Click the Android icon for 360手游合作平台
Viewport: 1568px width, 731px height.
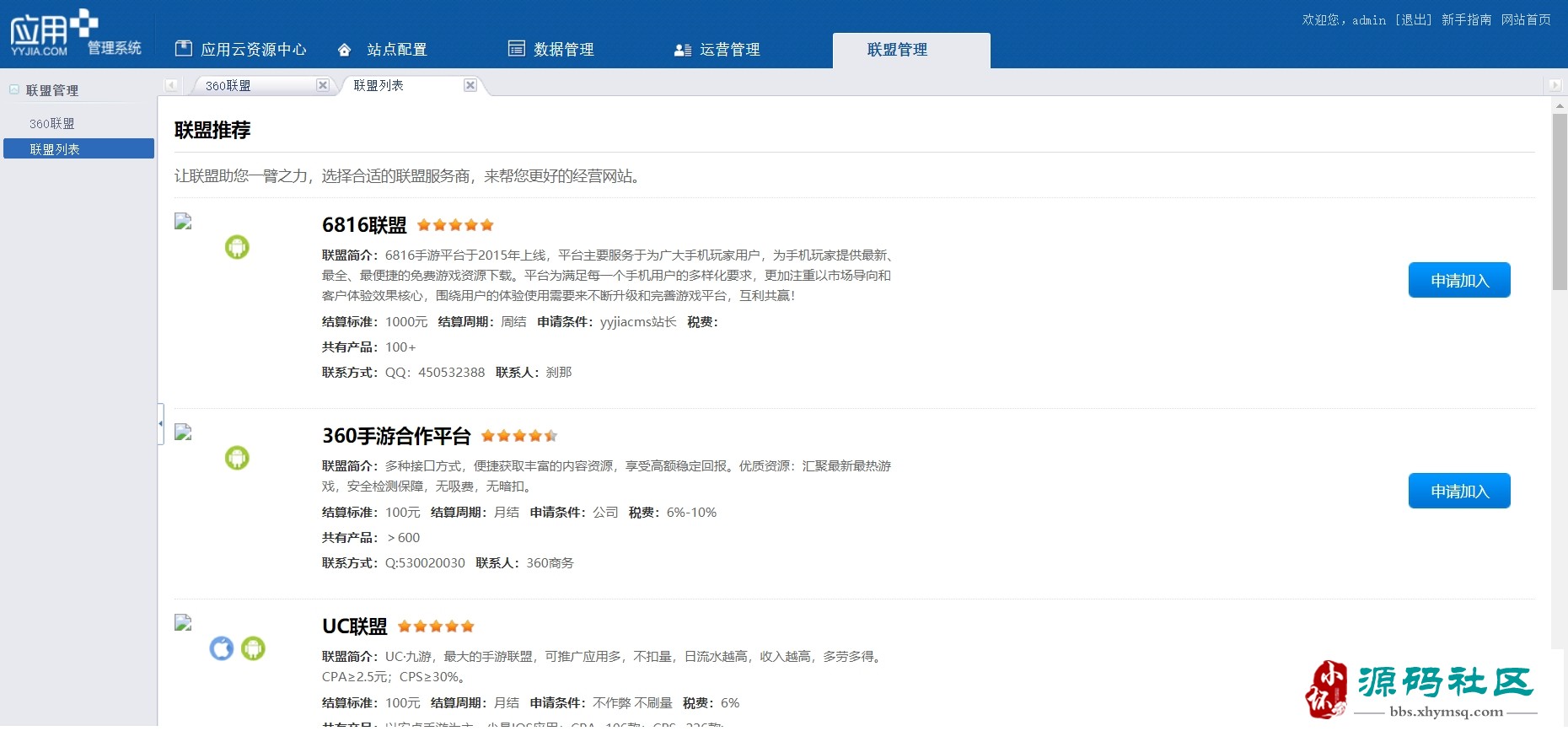click(x=237, y=458)
